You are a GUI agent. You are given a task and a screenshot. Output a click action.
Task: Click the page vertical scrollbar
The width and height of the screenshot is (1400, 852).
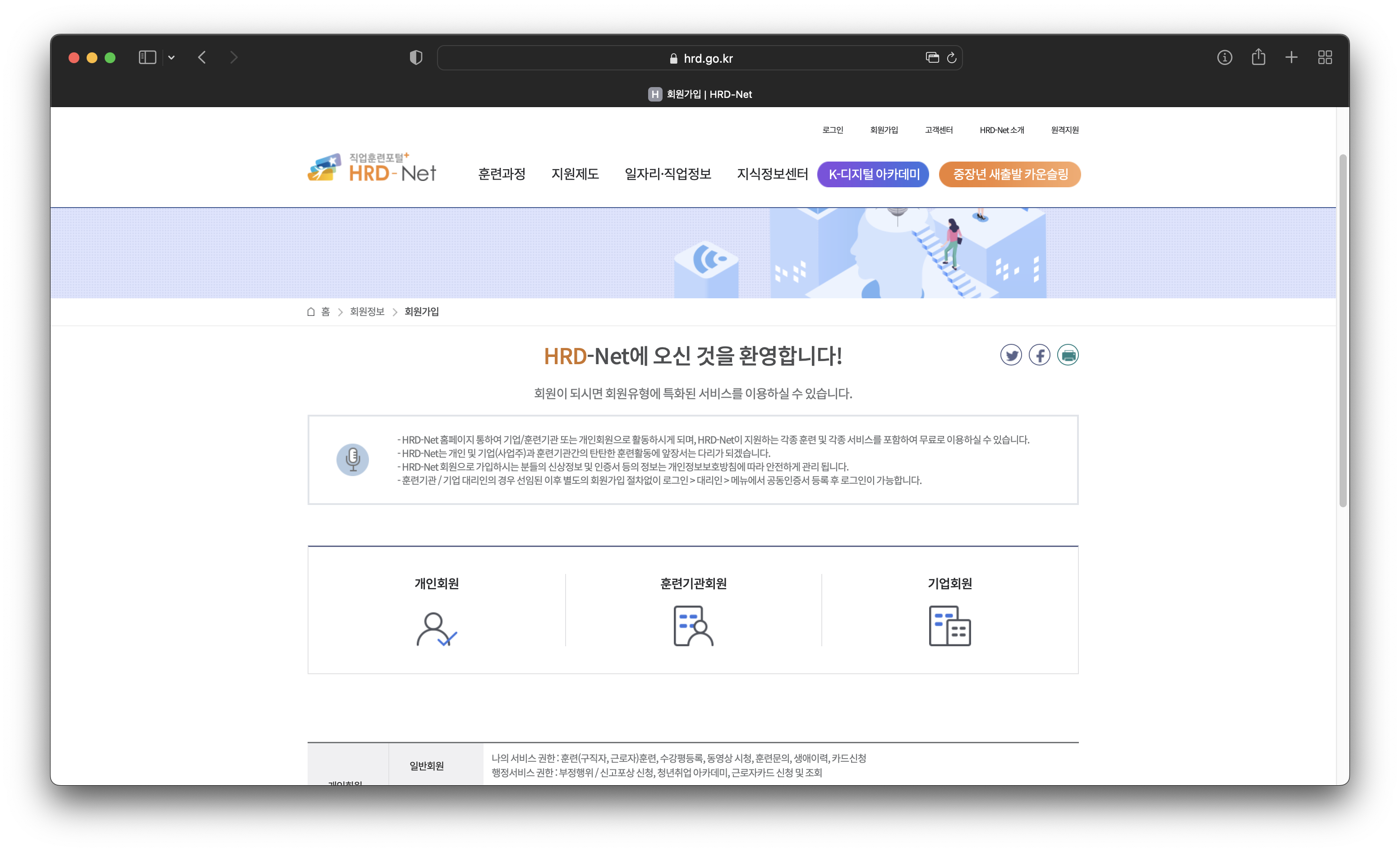[1342, 330]
